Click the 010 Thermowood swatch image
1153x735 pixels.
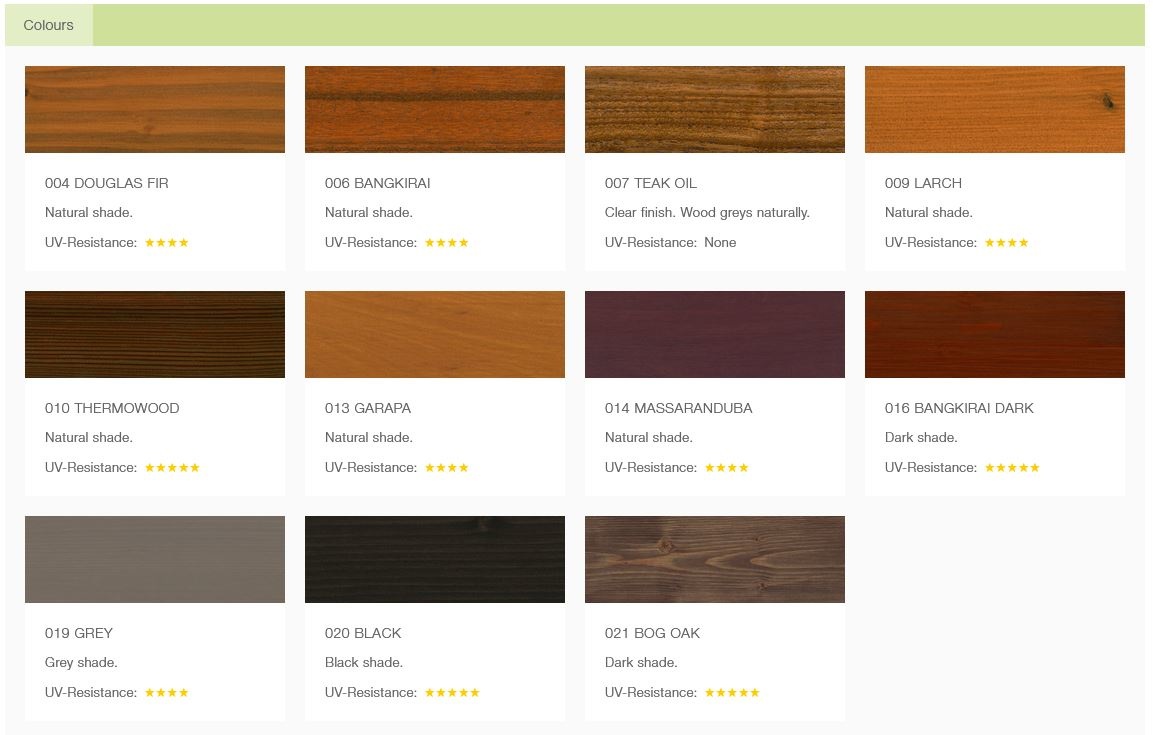[x=154, y=334]
